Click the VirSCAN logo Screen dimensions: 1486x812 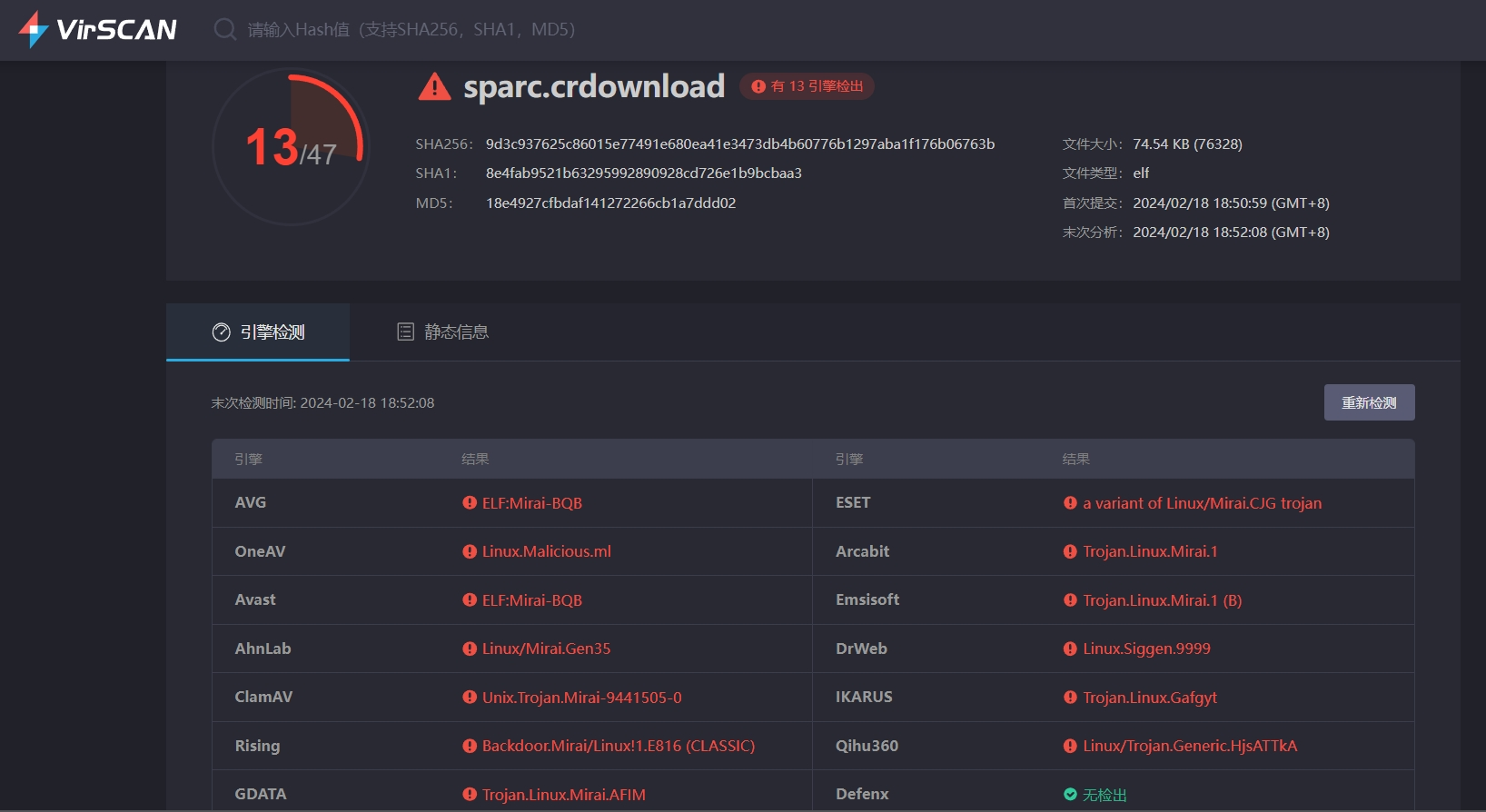pos(97,29)
